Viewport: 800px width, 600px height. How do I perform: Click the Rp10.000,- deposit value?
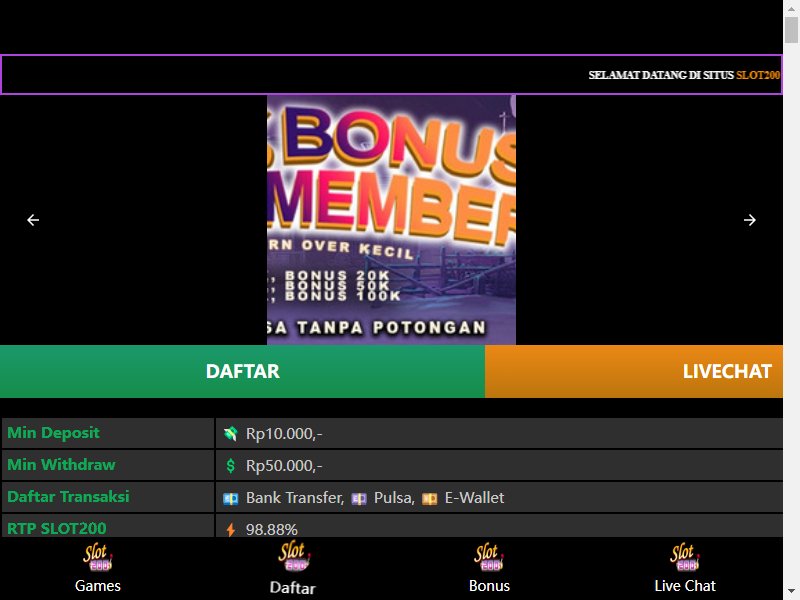284,434
